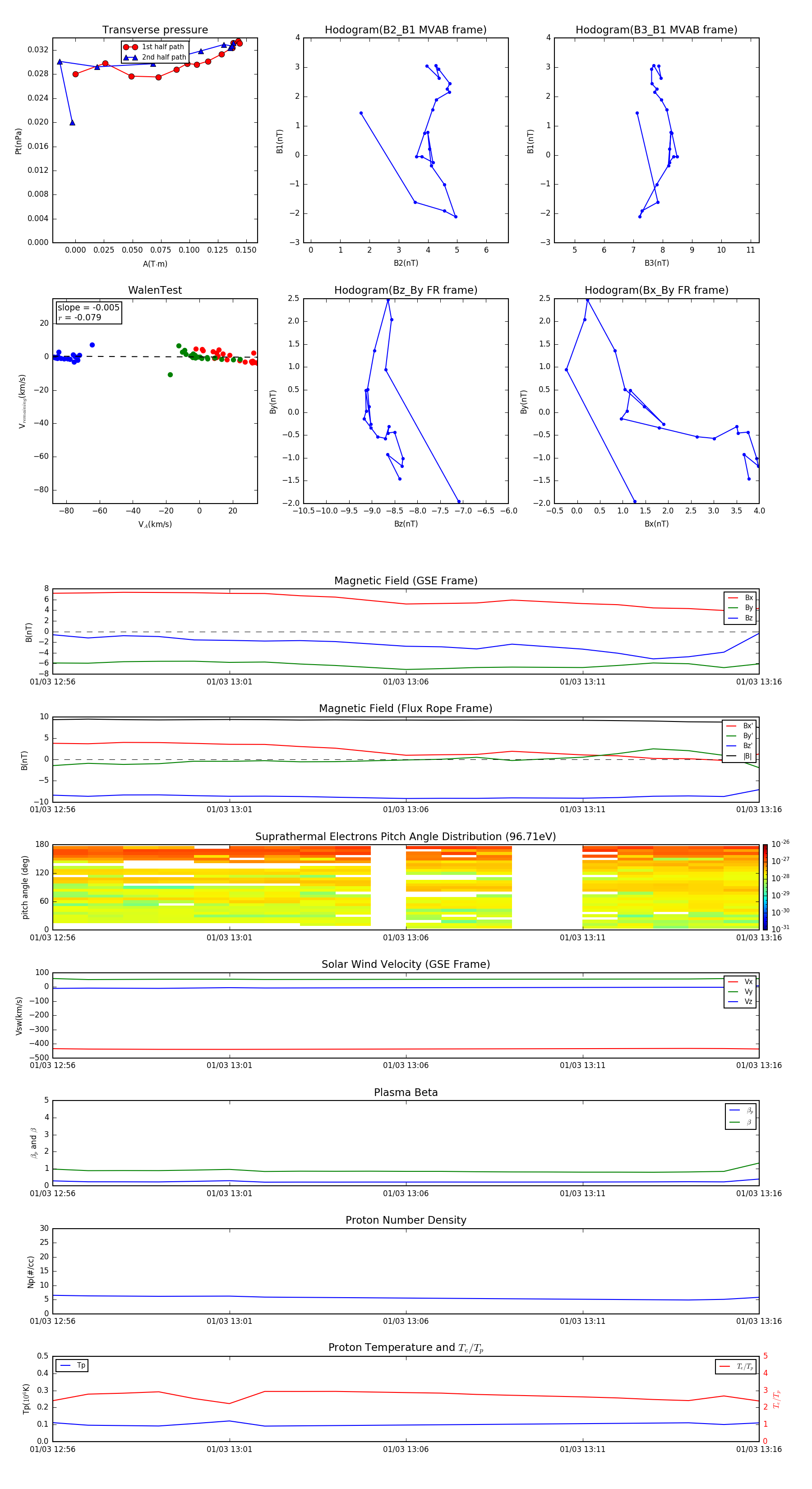Click the 'Magnetic Field (Flux Rope Frame)' title
This screenshot has height=1489, width=812.
click(x=406, y=709)
